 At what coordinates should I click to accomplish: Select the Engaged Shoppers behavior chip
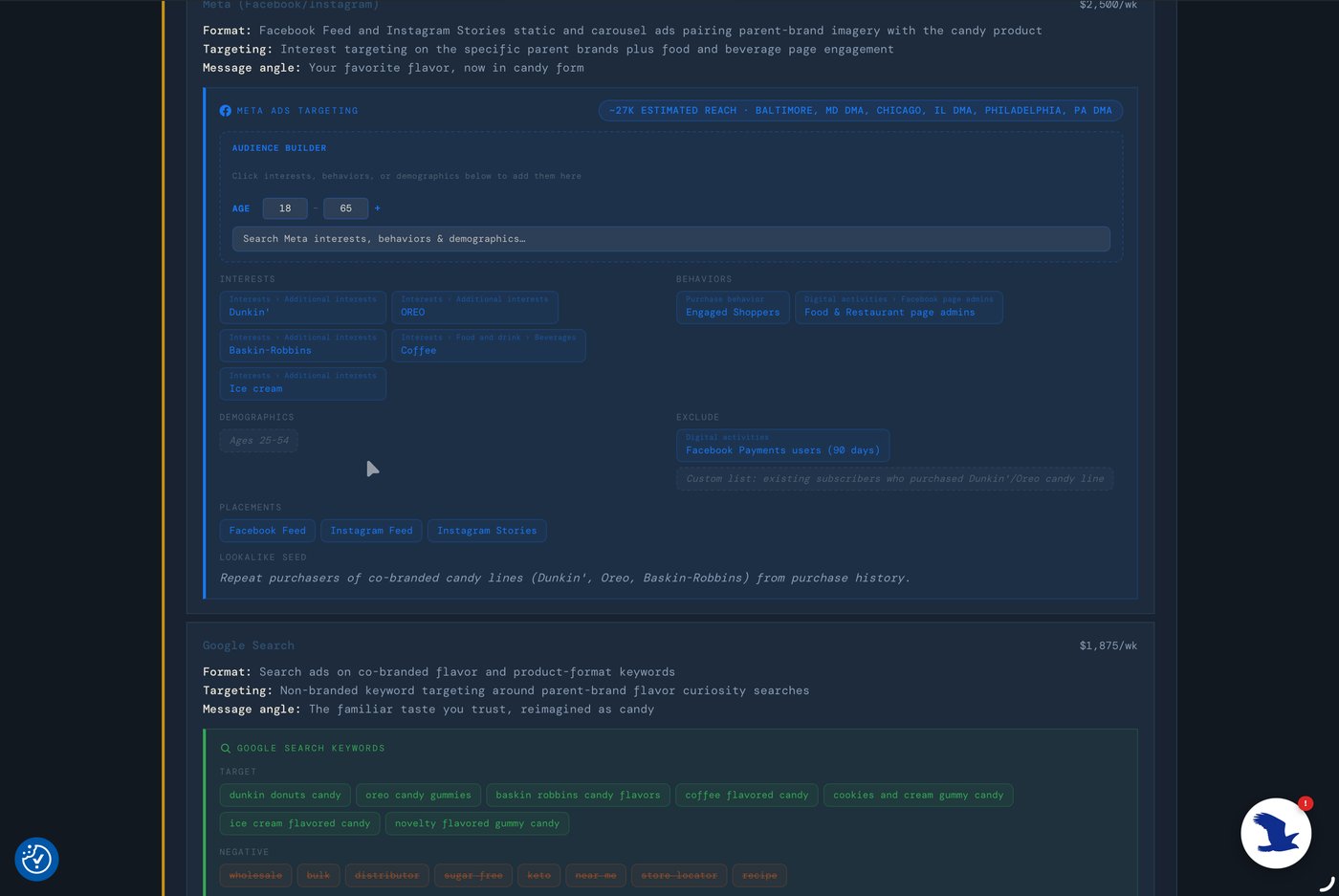(x=733, y=307)
